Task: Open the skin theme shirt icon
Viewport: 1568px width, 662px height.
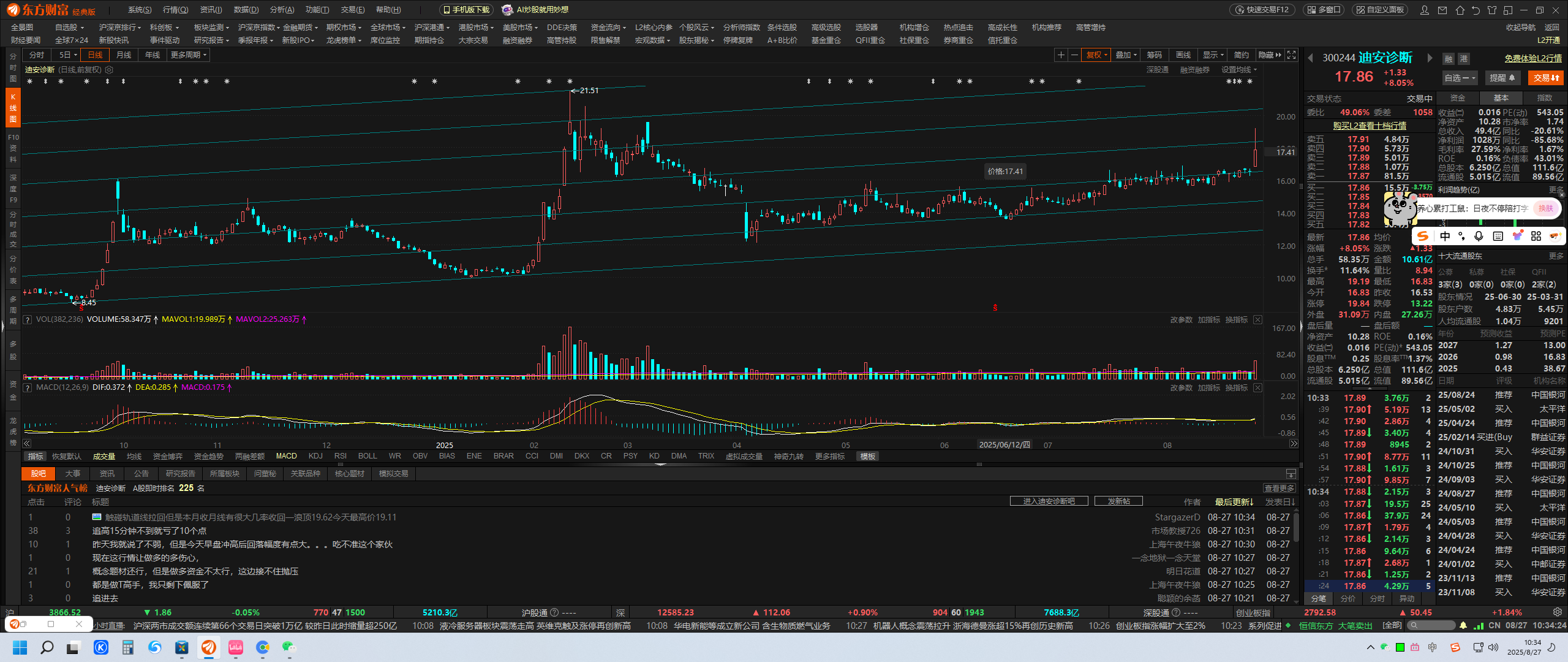Action: tap(1491, 10)
